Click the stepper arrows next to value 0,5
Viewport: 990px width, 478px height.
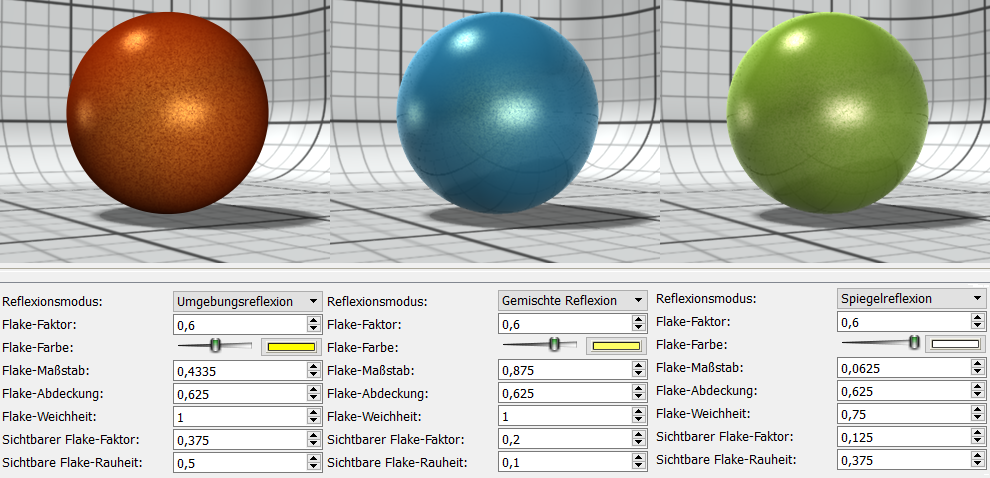(314, 463)
